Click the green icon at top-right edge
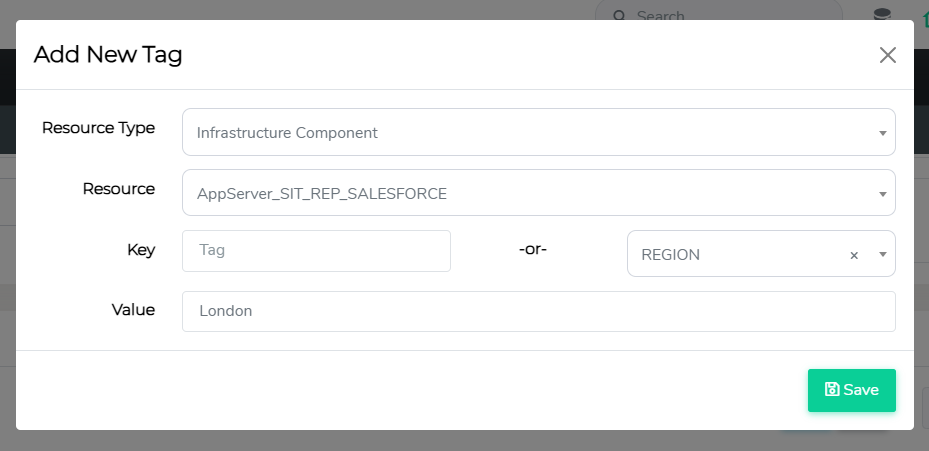 [924, 14]
